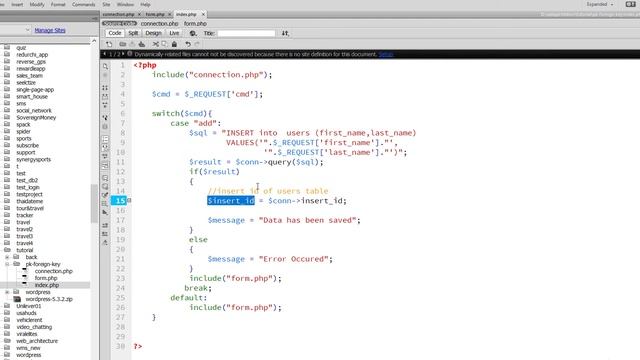Close the index.php document tab

(203, 14)
